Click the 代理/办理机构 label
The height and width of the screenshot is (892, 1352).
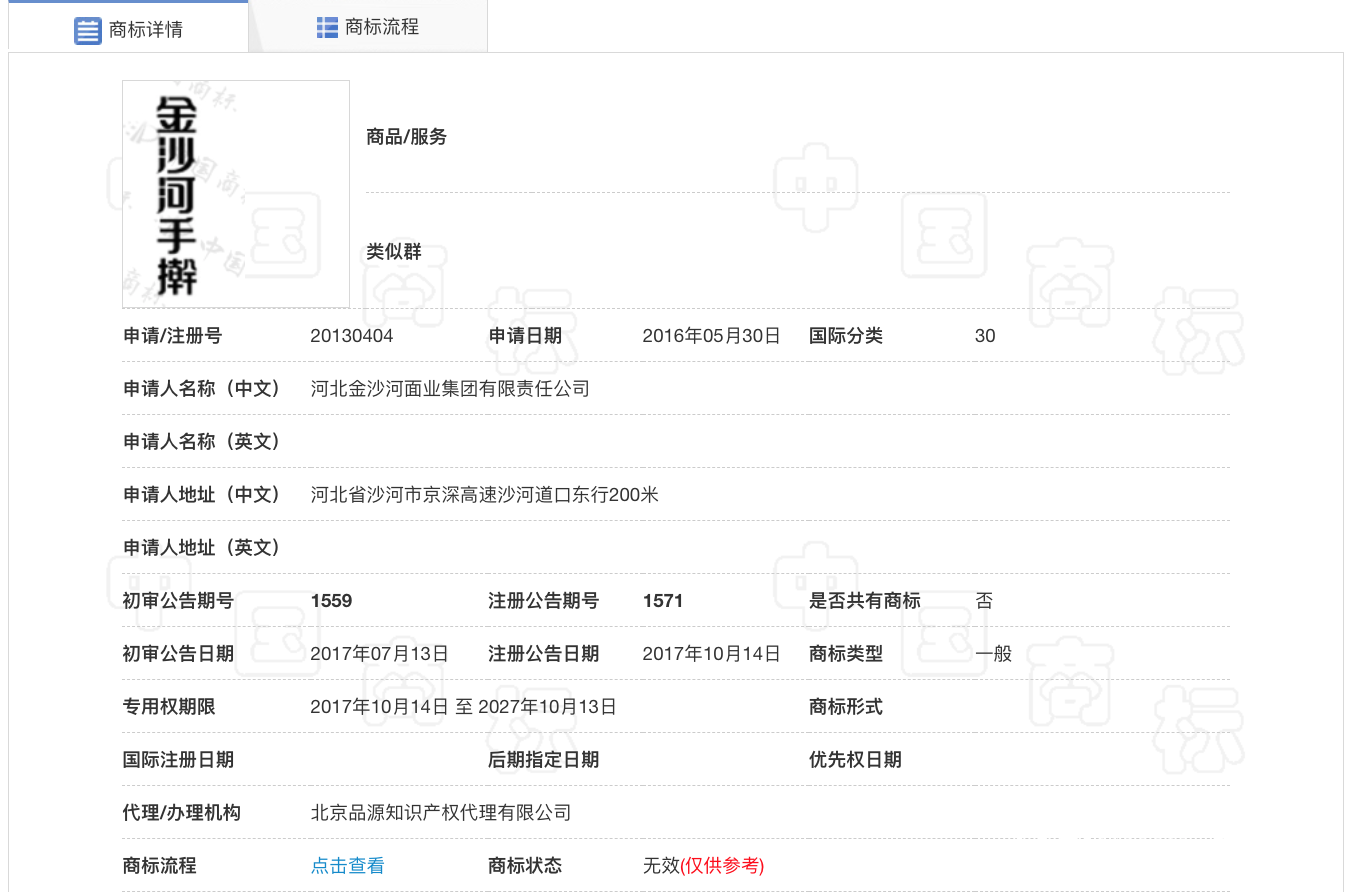(x=182, y=813)
